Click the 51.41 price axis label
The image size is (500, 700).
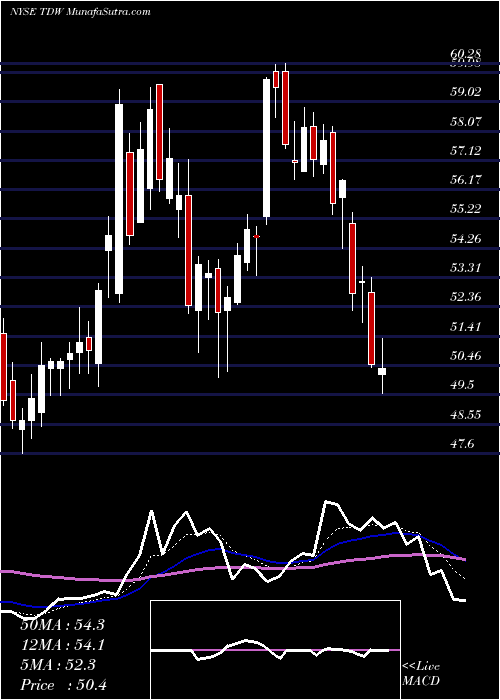tap(466, 327)
